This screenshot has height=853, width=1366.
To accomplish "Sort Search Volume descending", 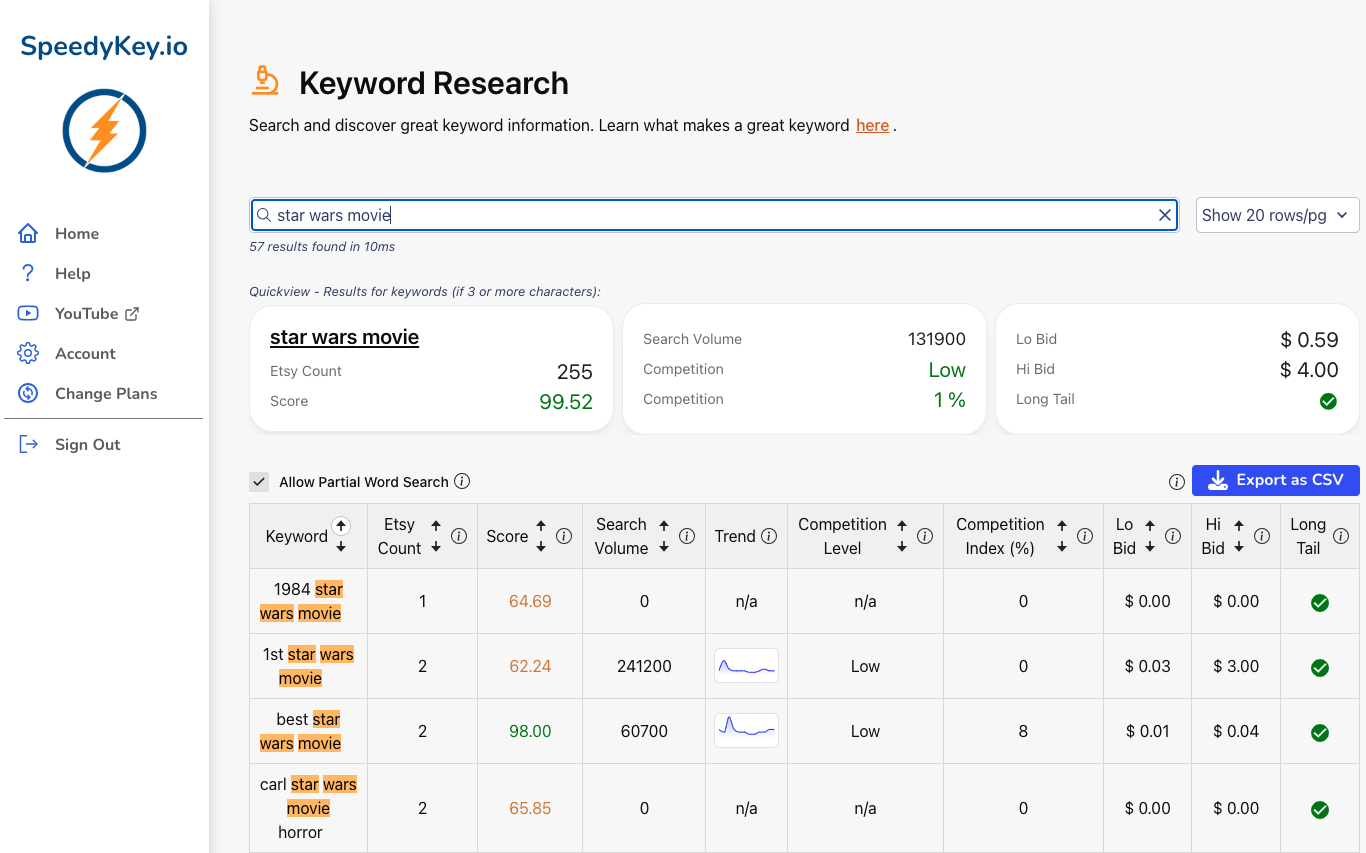I will coord(664,547).
